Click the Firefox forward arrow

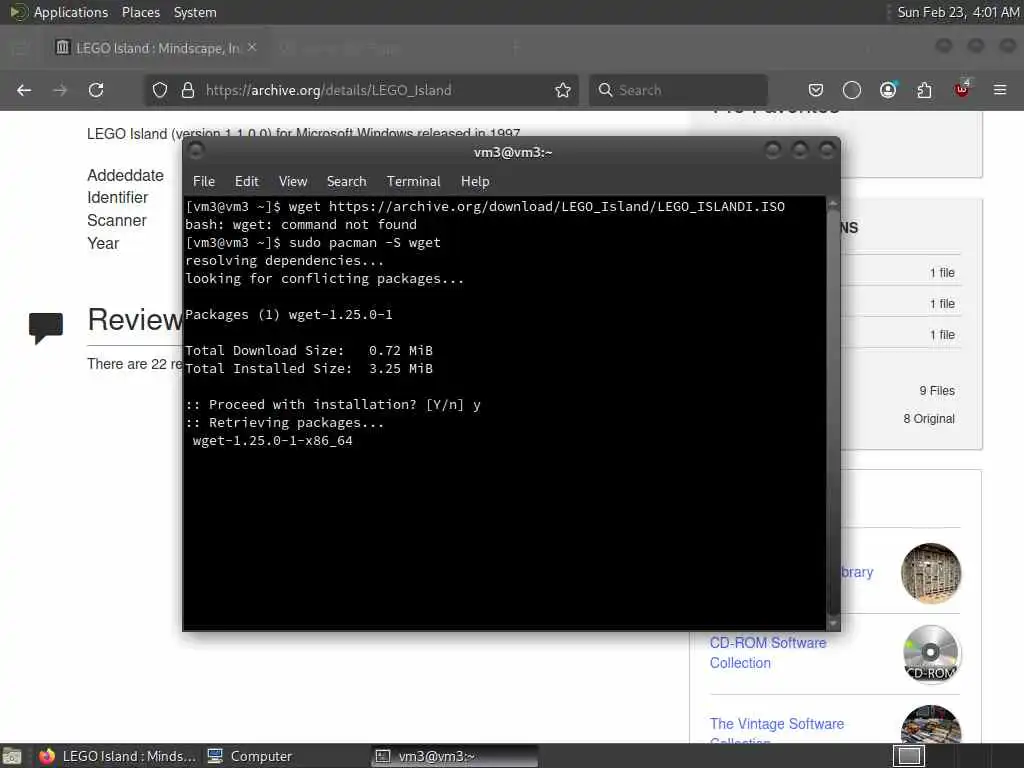[x=60, y=90]
